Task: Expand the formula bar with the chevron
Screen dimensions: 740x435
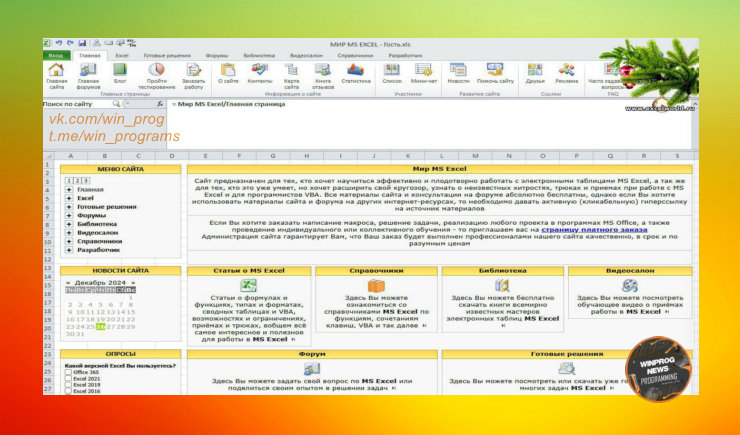Action: coord(695,104)
